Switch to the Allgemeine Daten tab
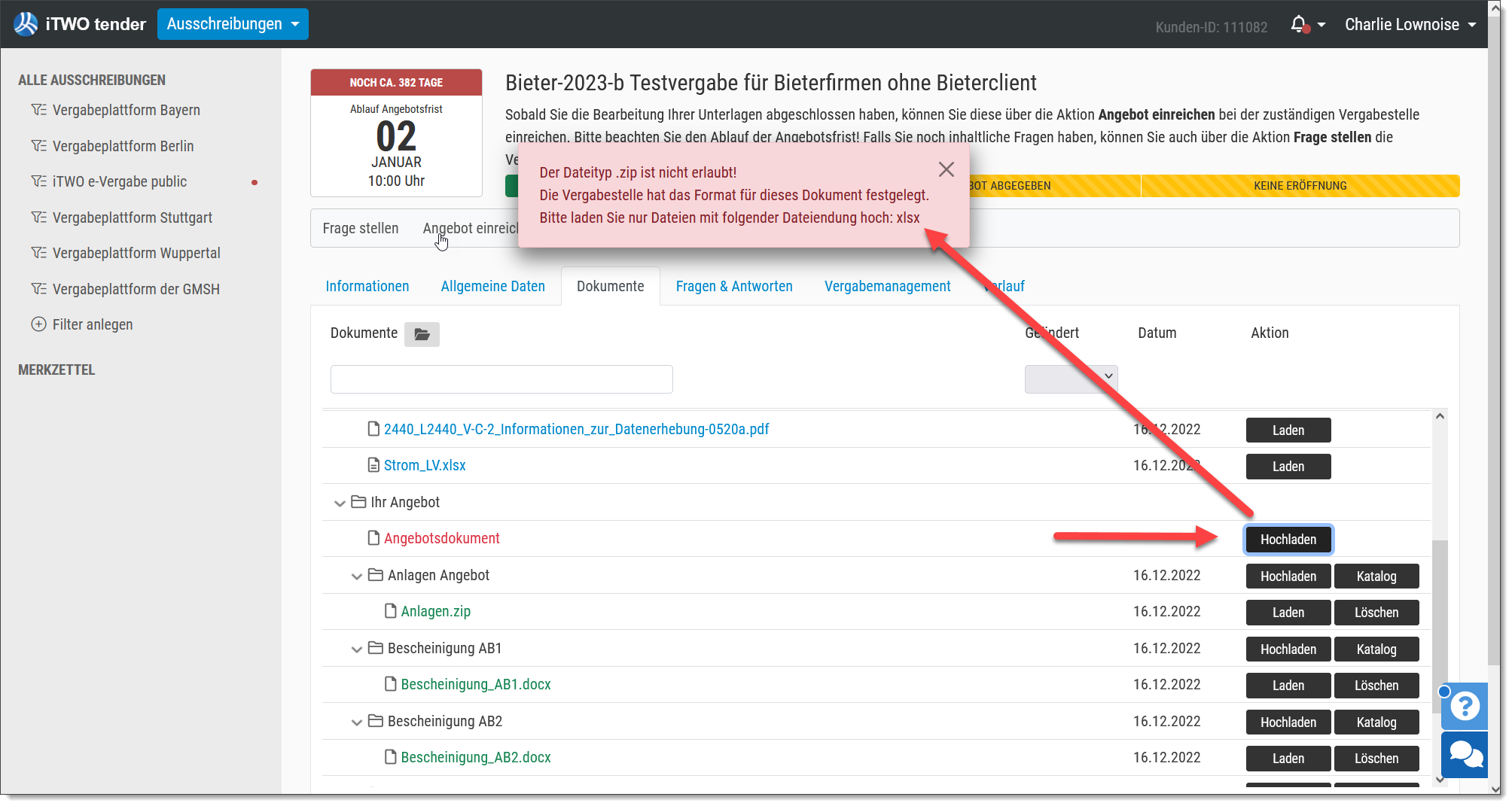This screenshot has width=1512, height=806. pos(493,286)
